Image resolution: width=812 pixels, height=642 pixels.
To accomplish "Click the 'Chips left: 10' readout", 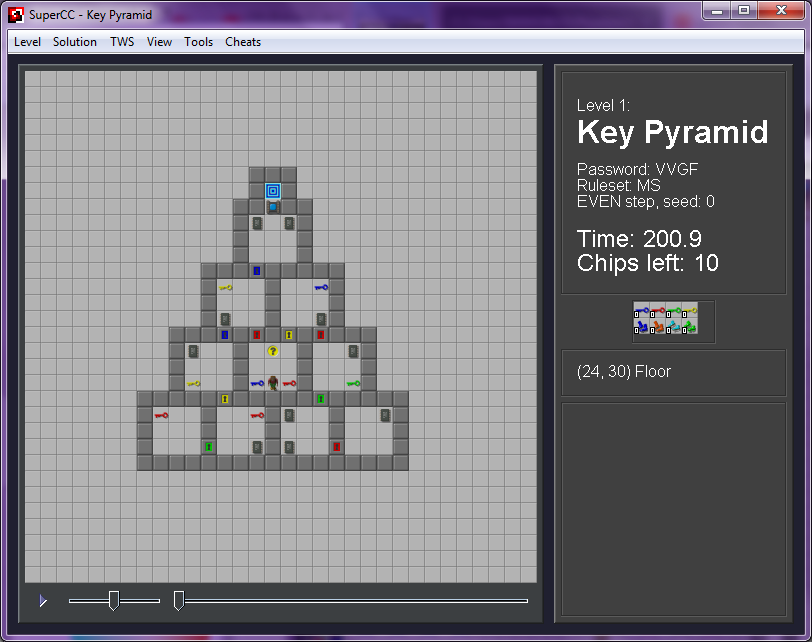I will click(647, 263).
